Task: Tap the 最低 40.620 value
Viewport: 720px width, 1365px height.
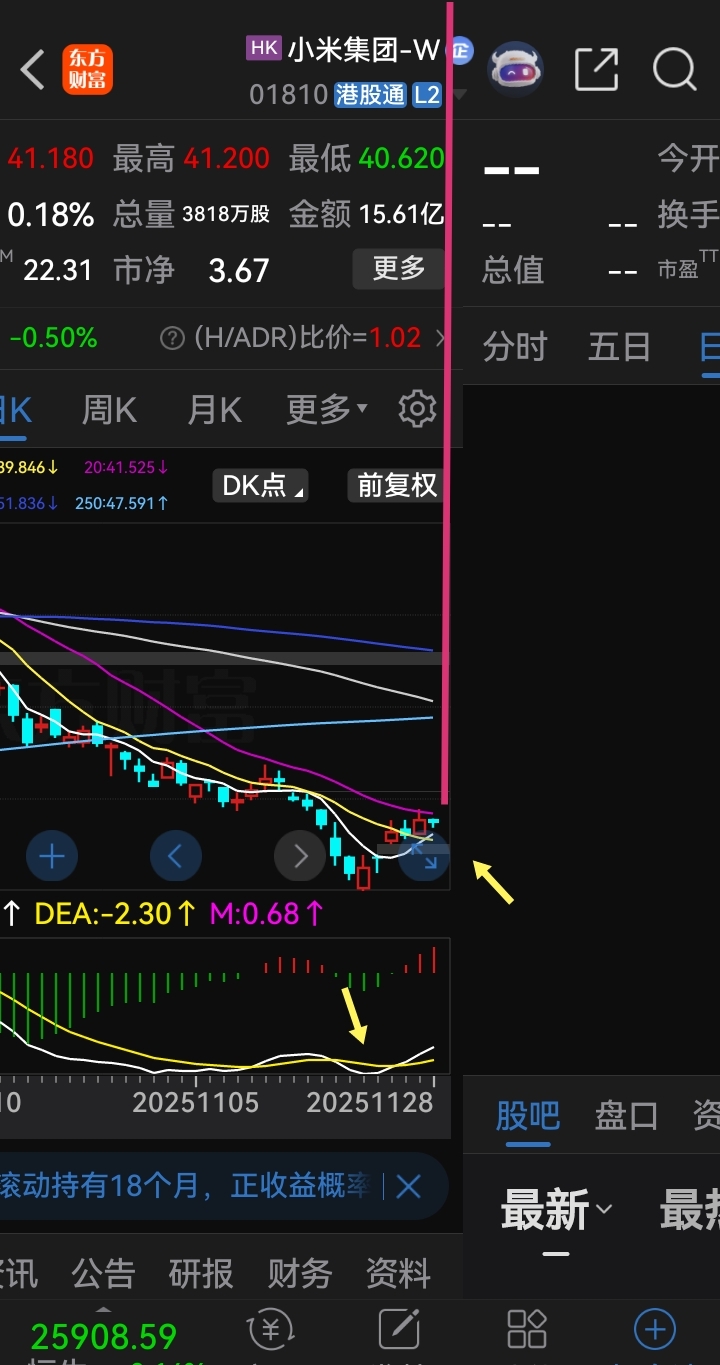Action: [401, 158]
